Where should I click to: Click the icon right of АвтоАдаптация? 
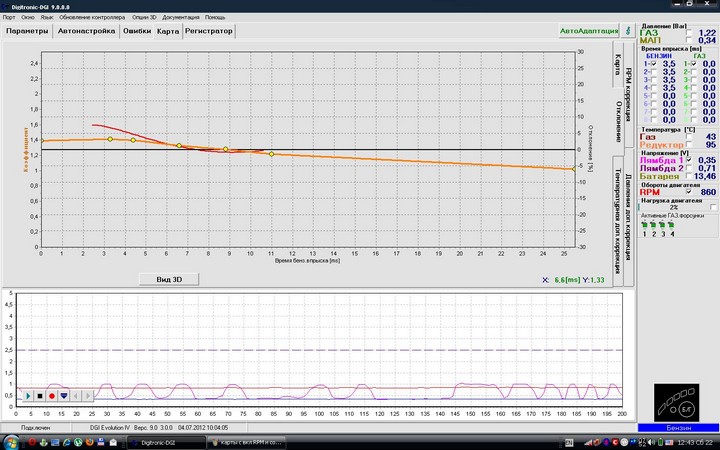tap(627, 30)
